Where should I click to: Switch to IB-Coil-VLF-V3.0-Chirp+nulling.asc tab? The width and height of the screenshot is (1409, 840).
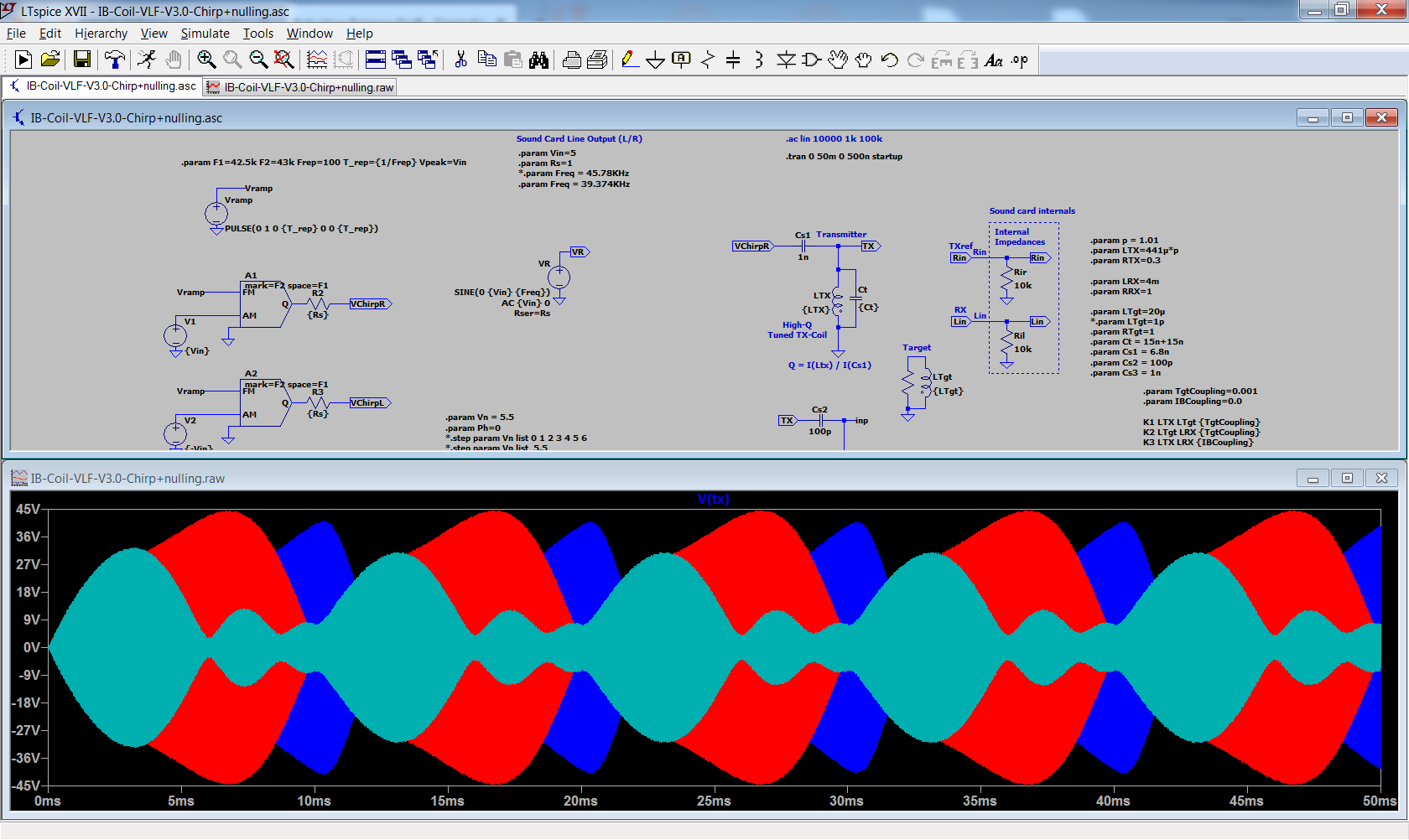click(102, 86)
